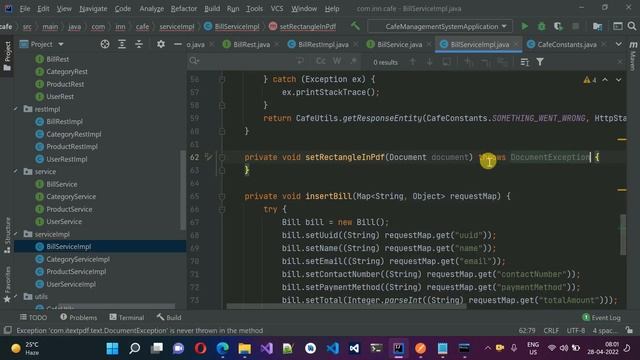Open the Navigate menu
This screenshot has width=640, height=360.
click(x=93, y=9)
